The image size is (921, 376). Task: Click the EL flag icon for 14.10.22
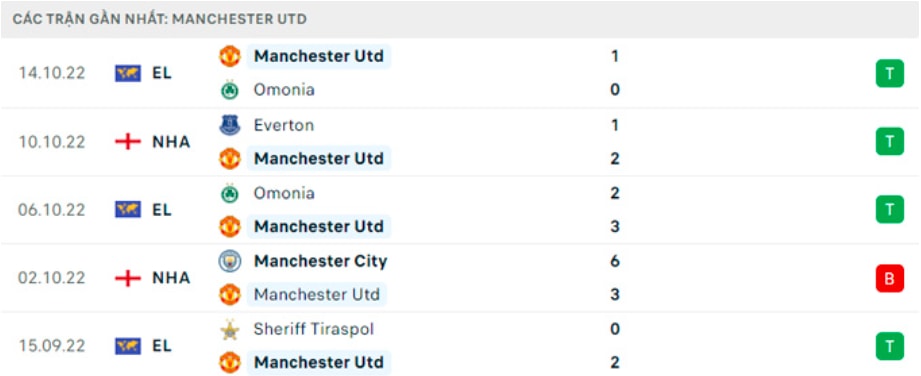[x=128, y=73]
